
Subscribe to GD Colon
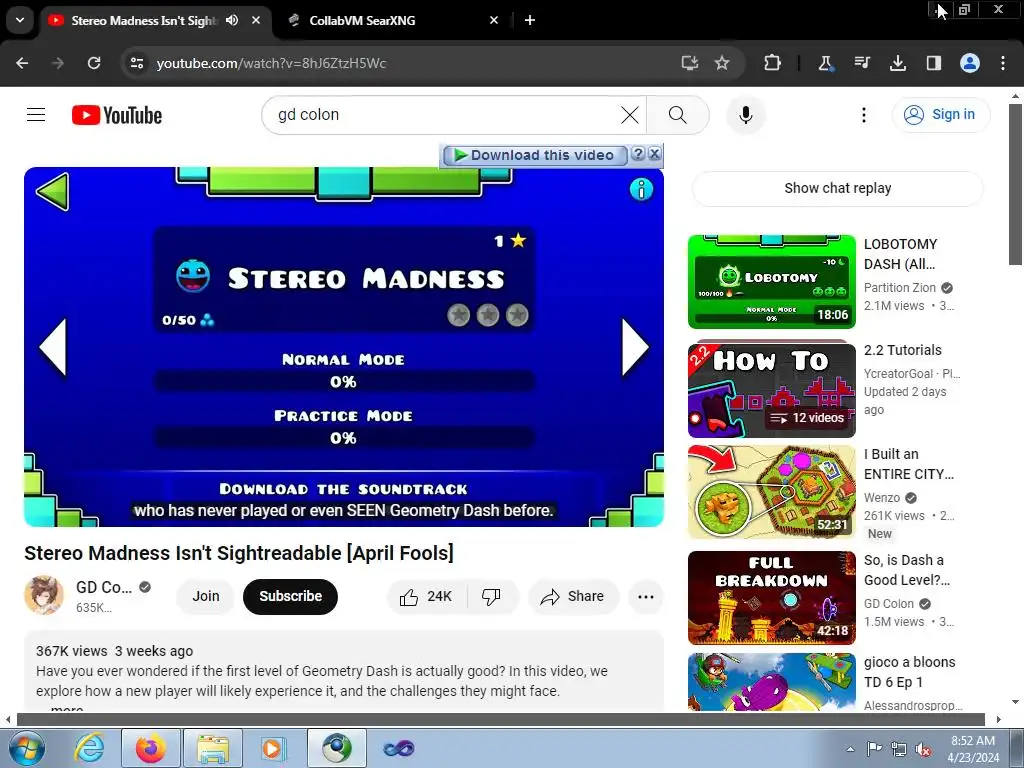coord(291,596)
